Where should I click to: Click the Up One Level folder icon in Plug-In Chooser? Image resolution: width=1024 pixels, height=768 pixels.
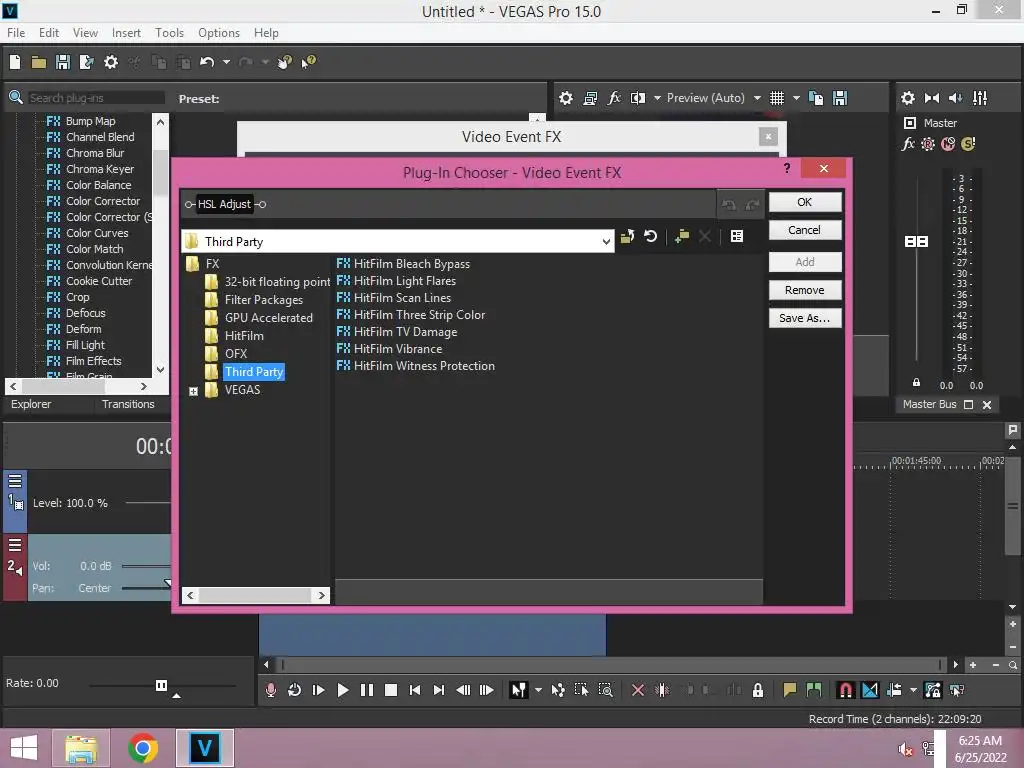[627, 236]
